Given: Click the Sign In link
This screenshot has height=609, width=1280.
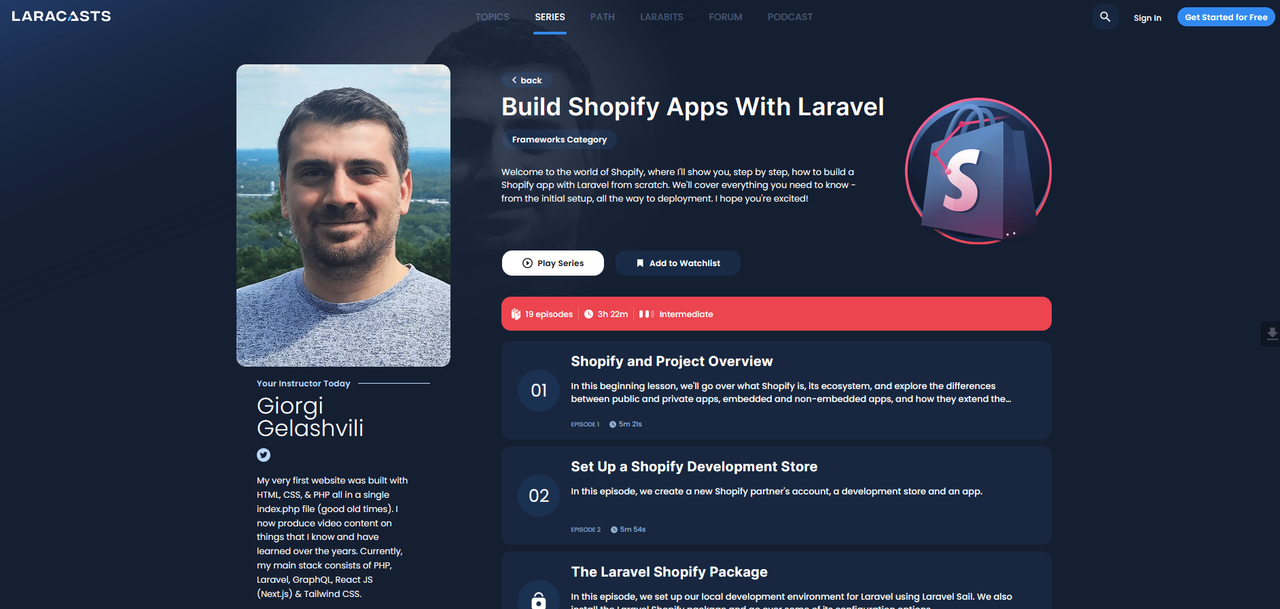Looking at the screenshot, I should coord(1147,18).
